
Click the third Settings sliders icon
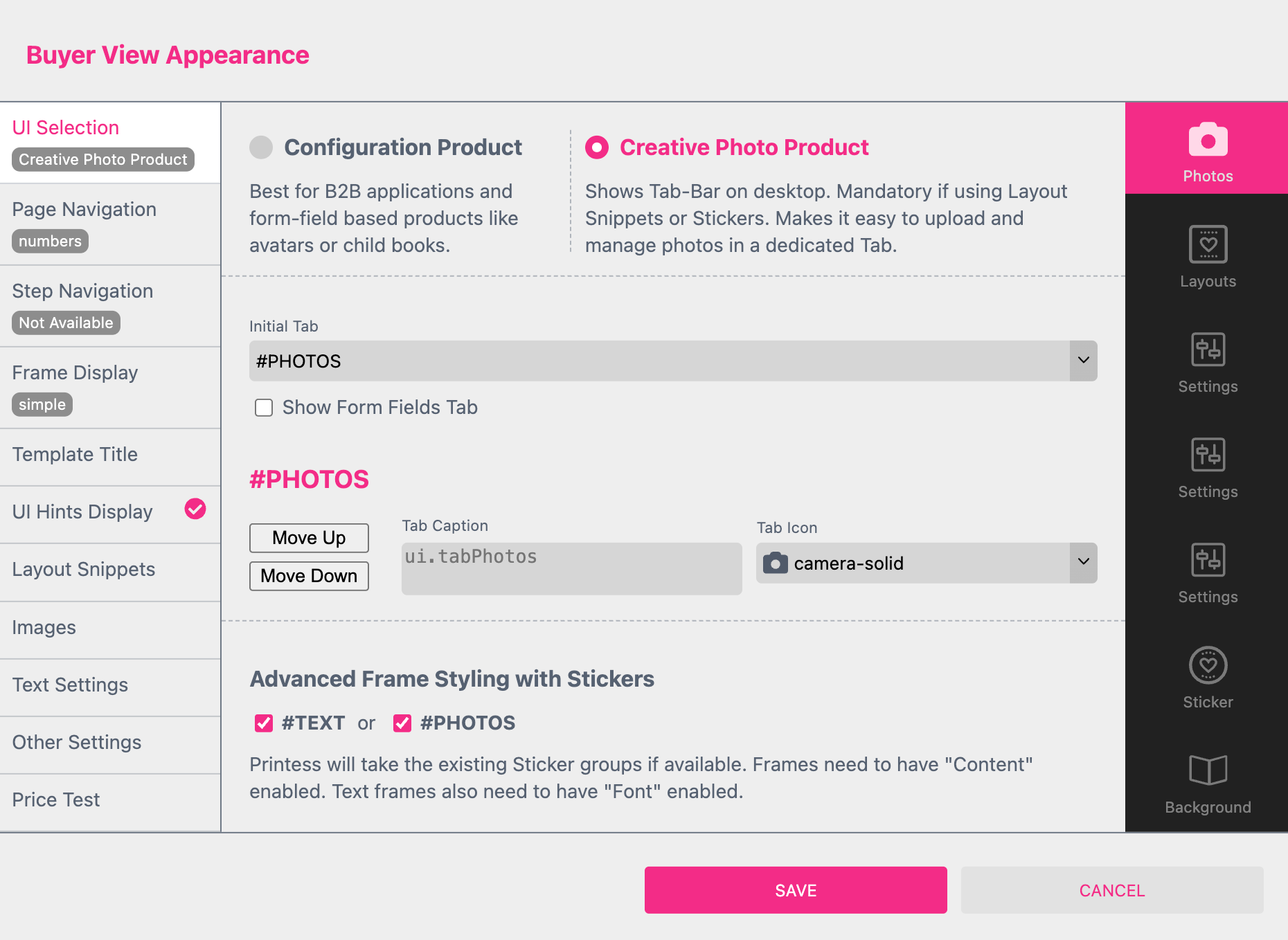(1208, 560)
